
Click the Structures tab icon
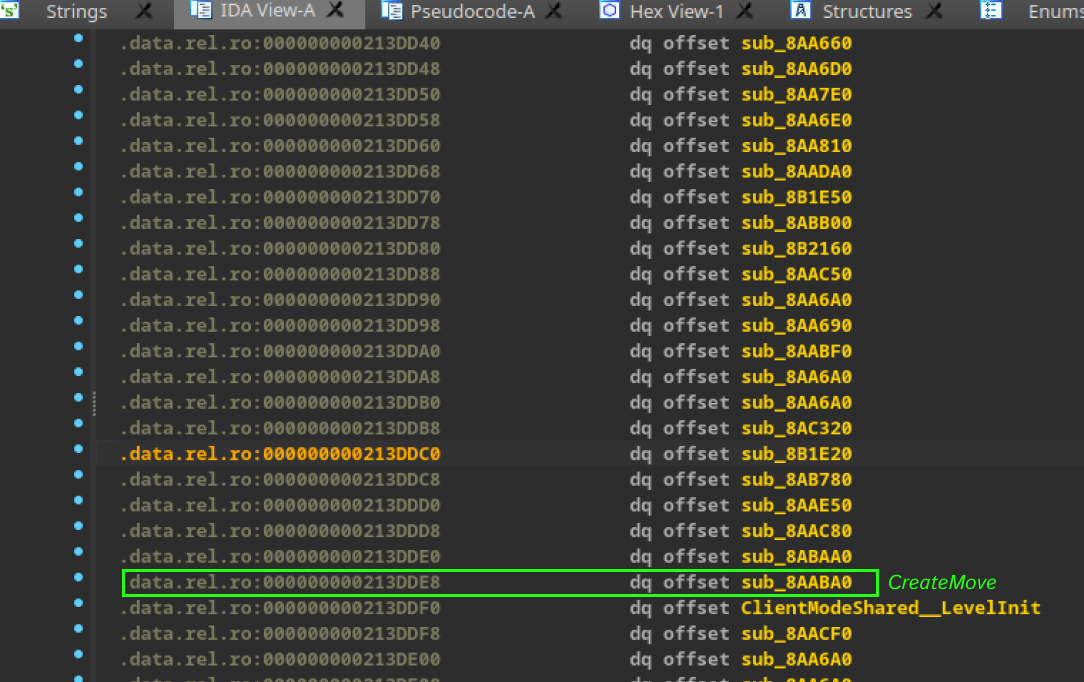click(800, 12)
